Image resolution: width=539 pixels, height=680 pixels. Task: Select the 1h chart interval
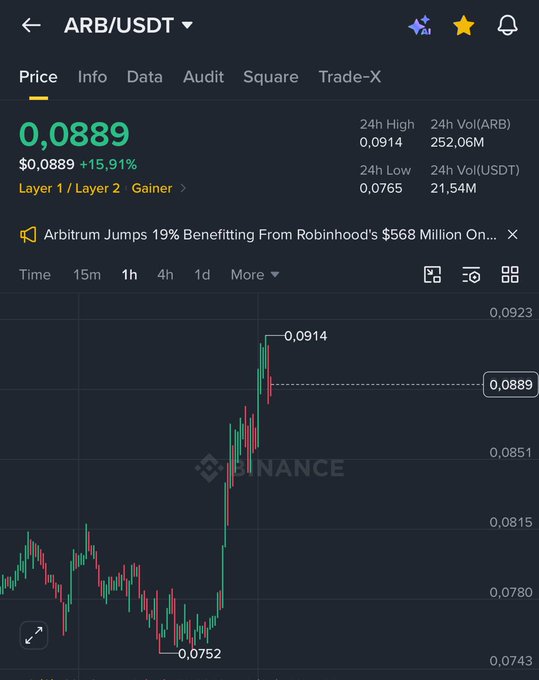point(129,275)
